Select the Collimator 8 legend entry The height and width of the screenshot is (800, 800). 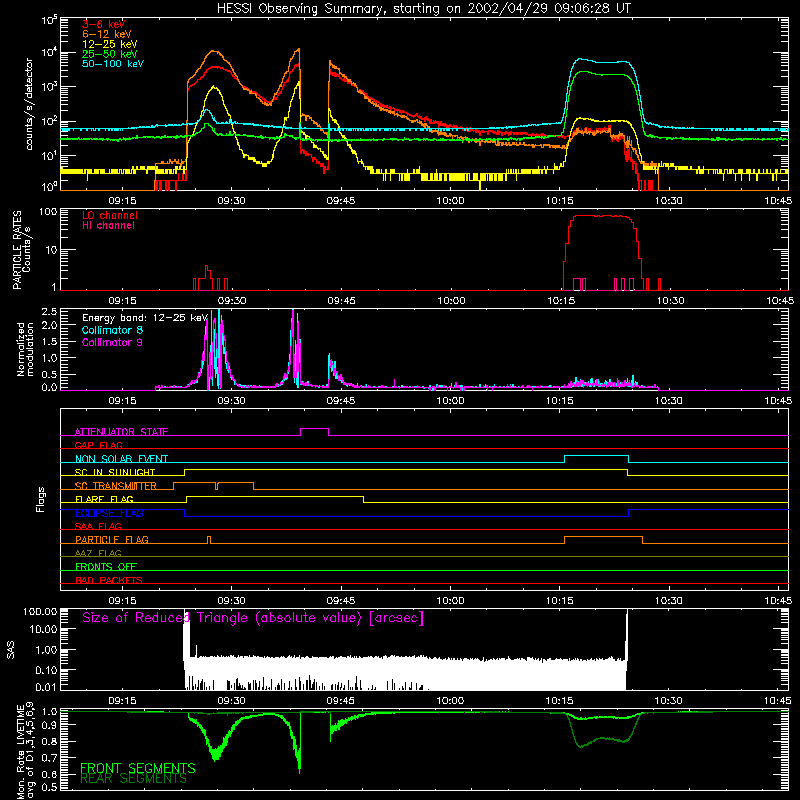click(112, 330)
